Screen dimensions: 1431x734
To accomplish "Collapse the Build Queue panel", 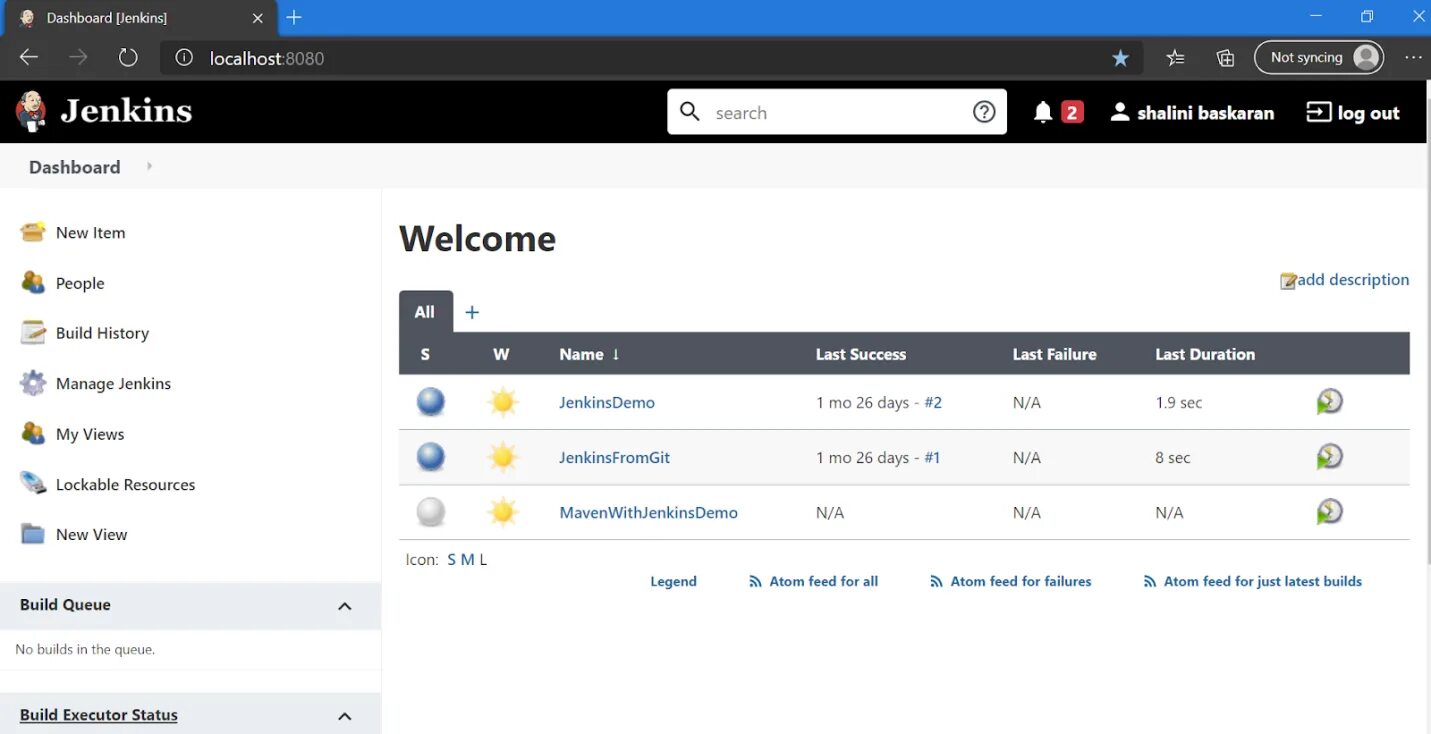I will [x=345, y=606].
